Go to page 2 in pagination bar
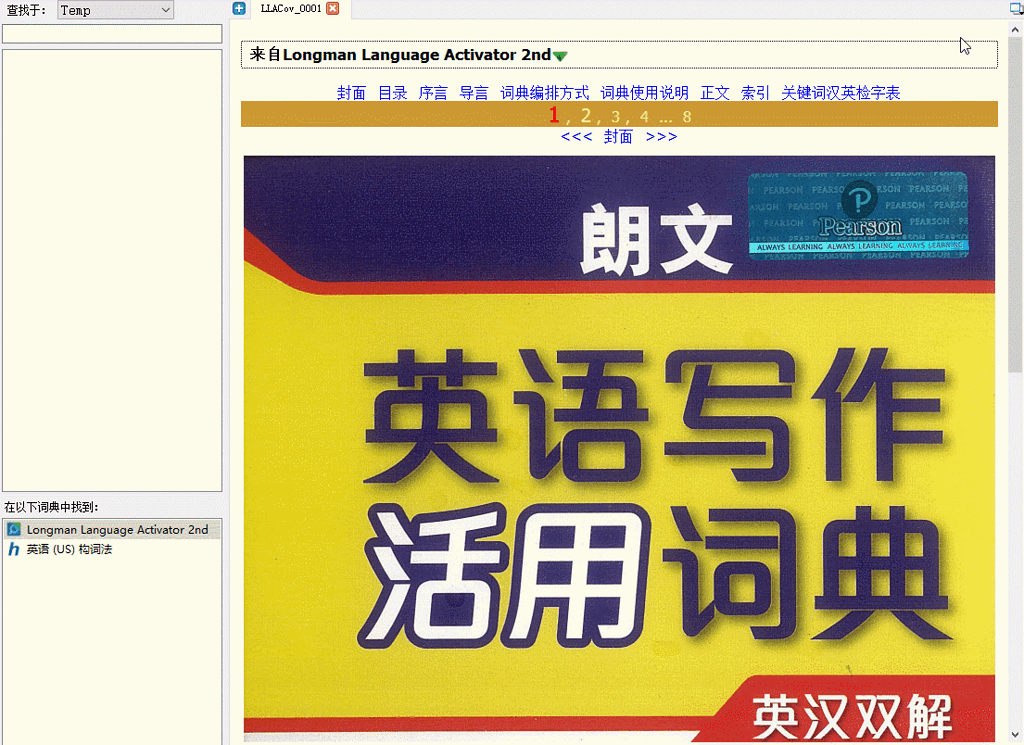The width and height of the screenshot is (1024, 745). 586,116
